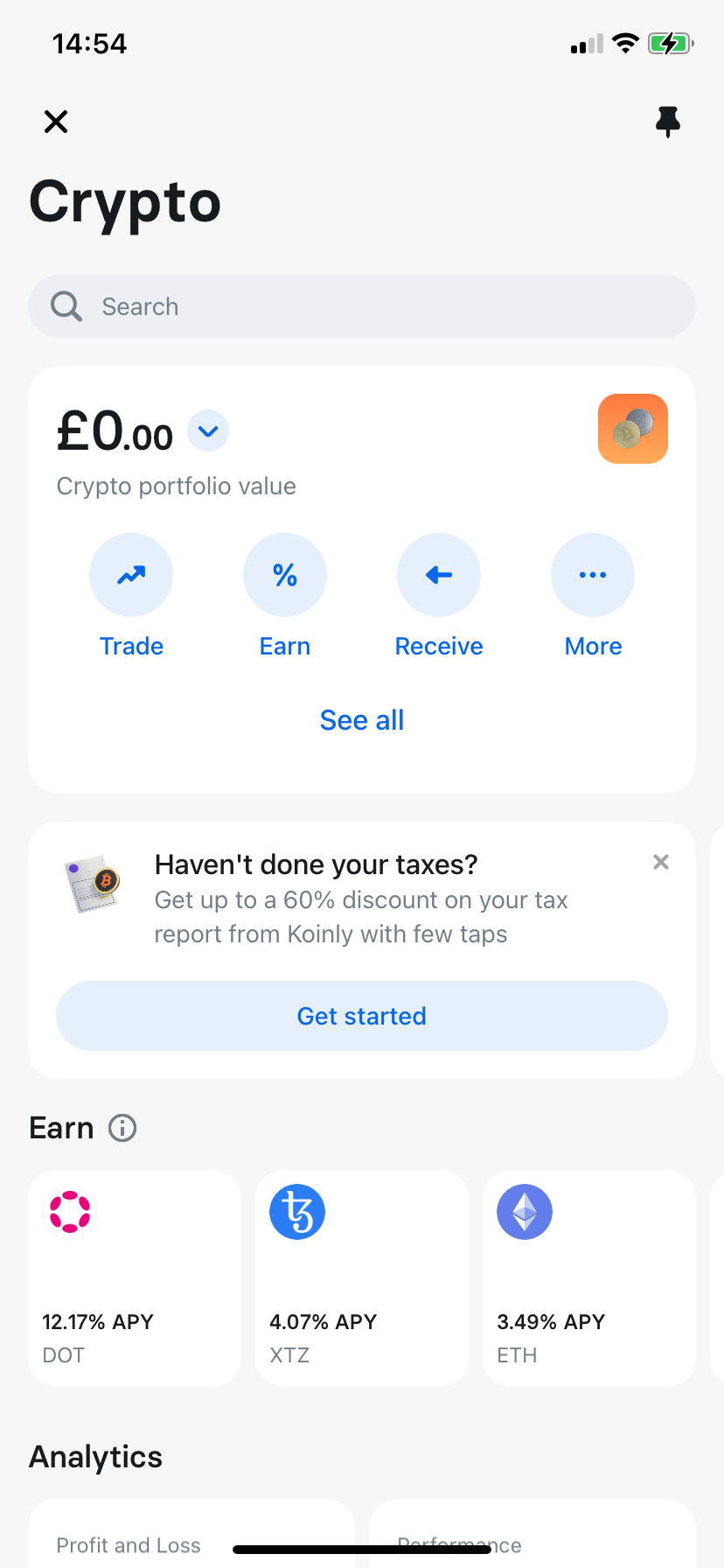Screen dimensions: 724x1568
Task: Tap the Receive arrow icon
Action: [x=439, y=575]
